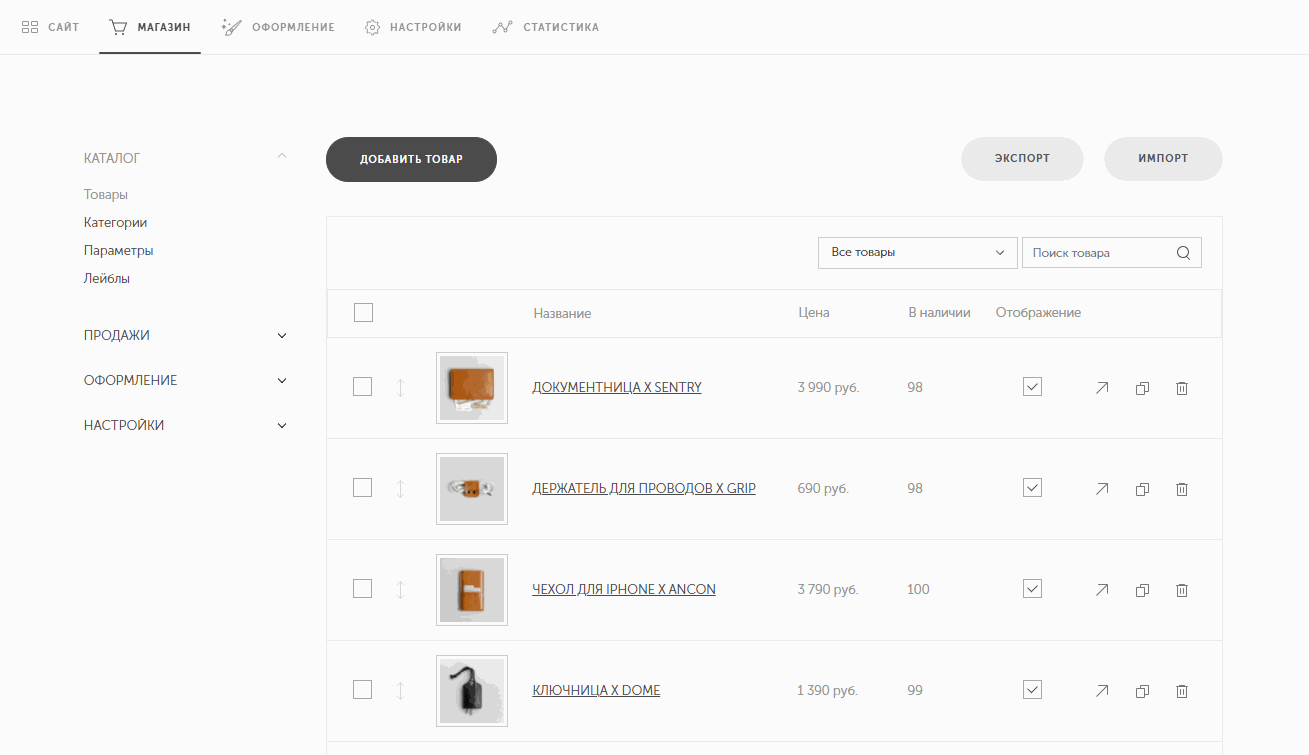Toggle display checkbox for Документница X Sentry
Viewport: 1309px width, 755px height.
point(1033,386)
